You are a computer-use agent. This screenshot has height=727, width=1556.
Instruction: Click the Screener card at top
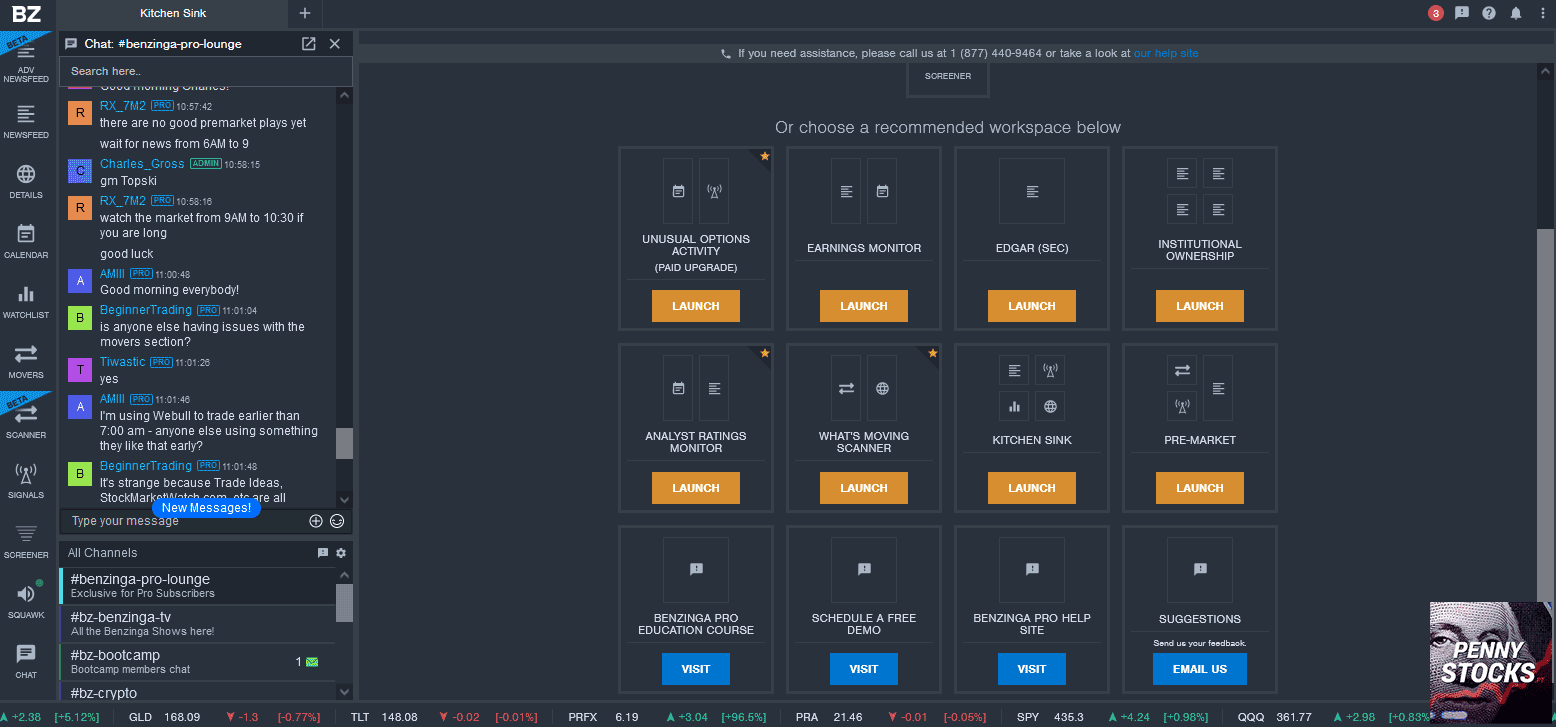(x=948, y=78)
